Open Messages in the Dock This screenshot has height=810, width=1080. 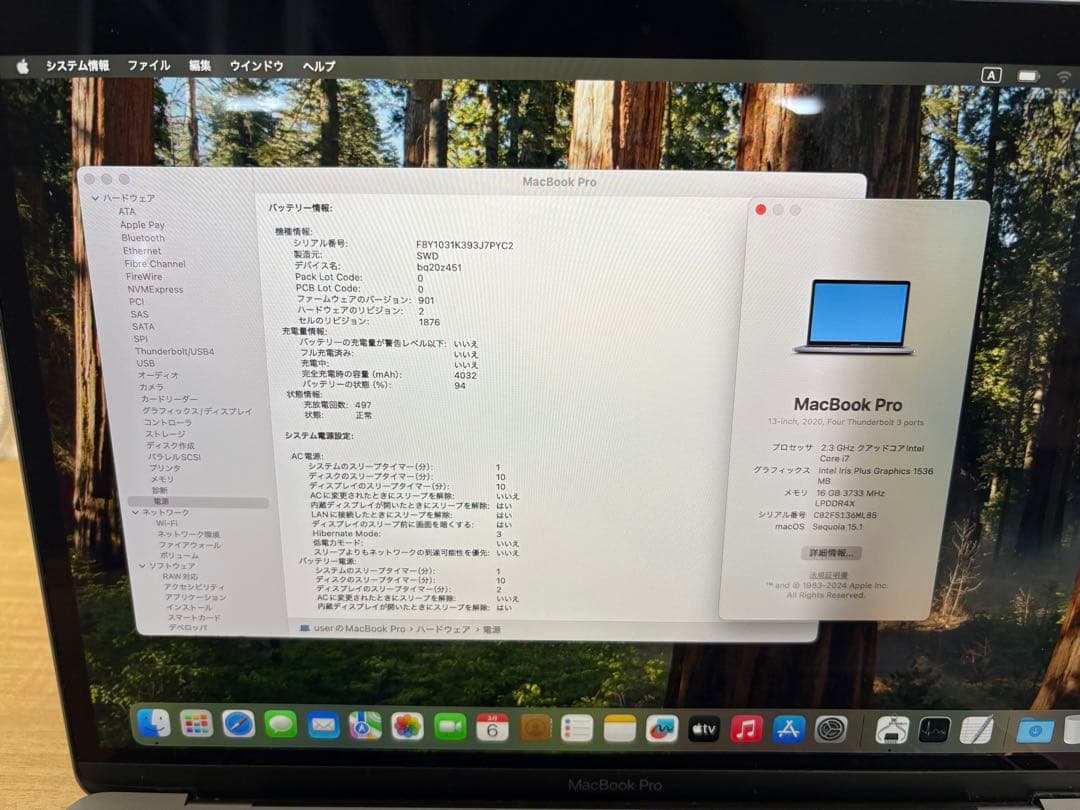279,728
